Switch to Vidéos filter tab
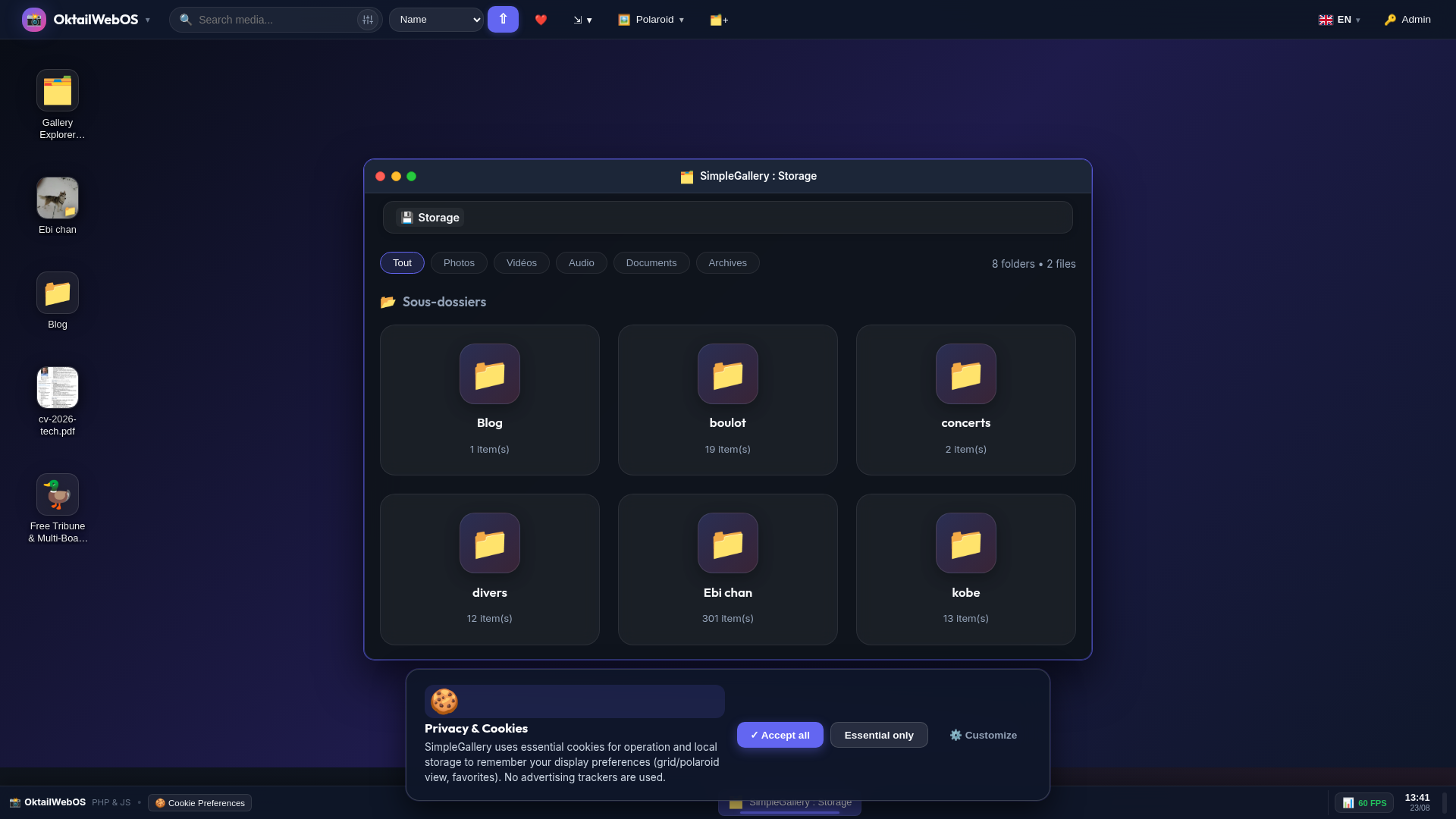The height and width of the screenshot is (819, 1456). tap(522, 263)
